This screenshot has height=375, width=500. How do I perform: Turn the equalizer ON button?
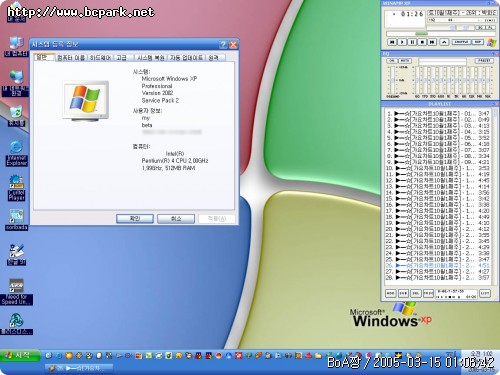click(x=392, y=61)
